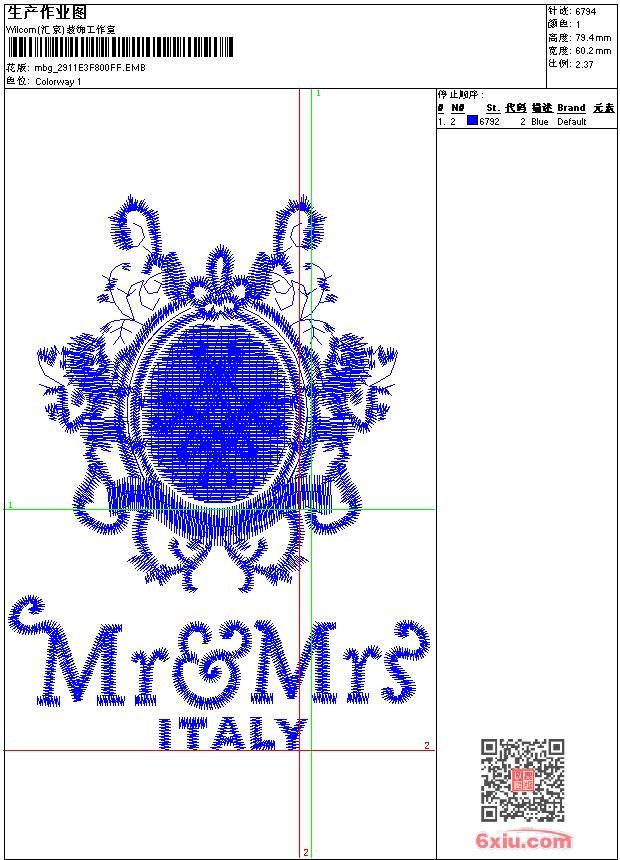
Task: Click the '描述' column header
Action: click(x=542, y=108)
